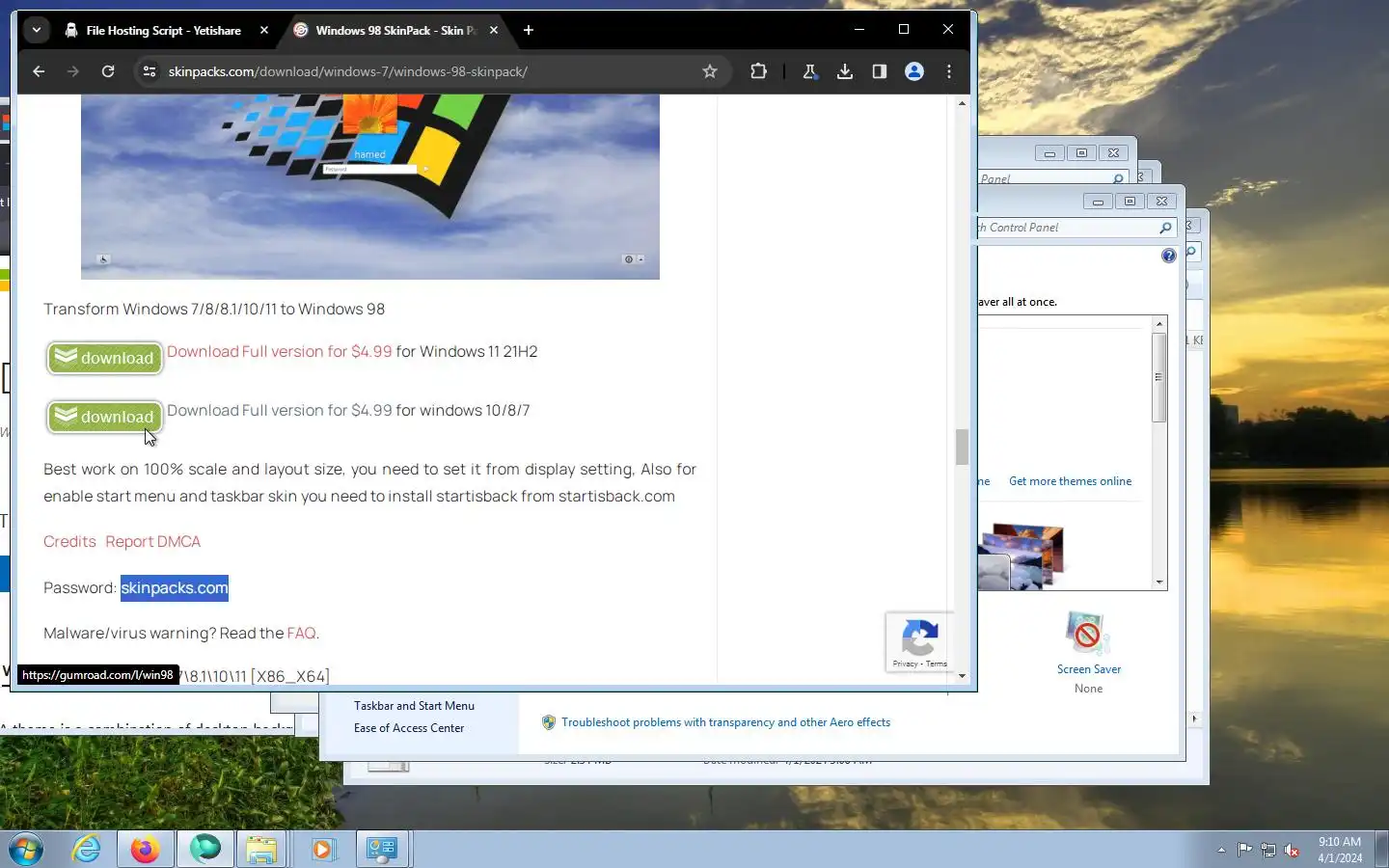The image size is (1389, 868).
Task: Open the Chrome profile avatar
Action: pyautogui.click(x=914, y=71)
